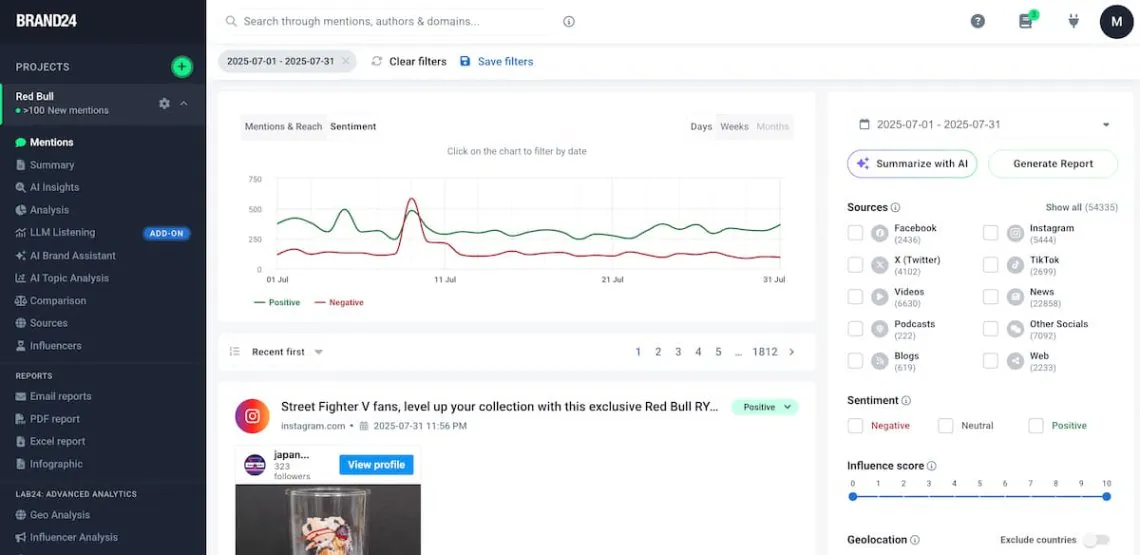Click the Email reports envelope icon
The width and height of the screenshot is (1140, 555).
(x=20, y=396)
